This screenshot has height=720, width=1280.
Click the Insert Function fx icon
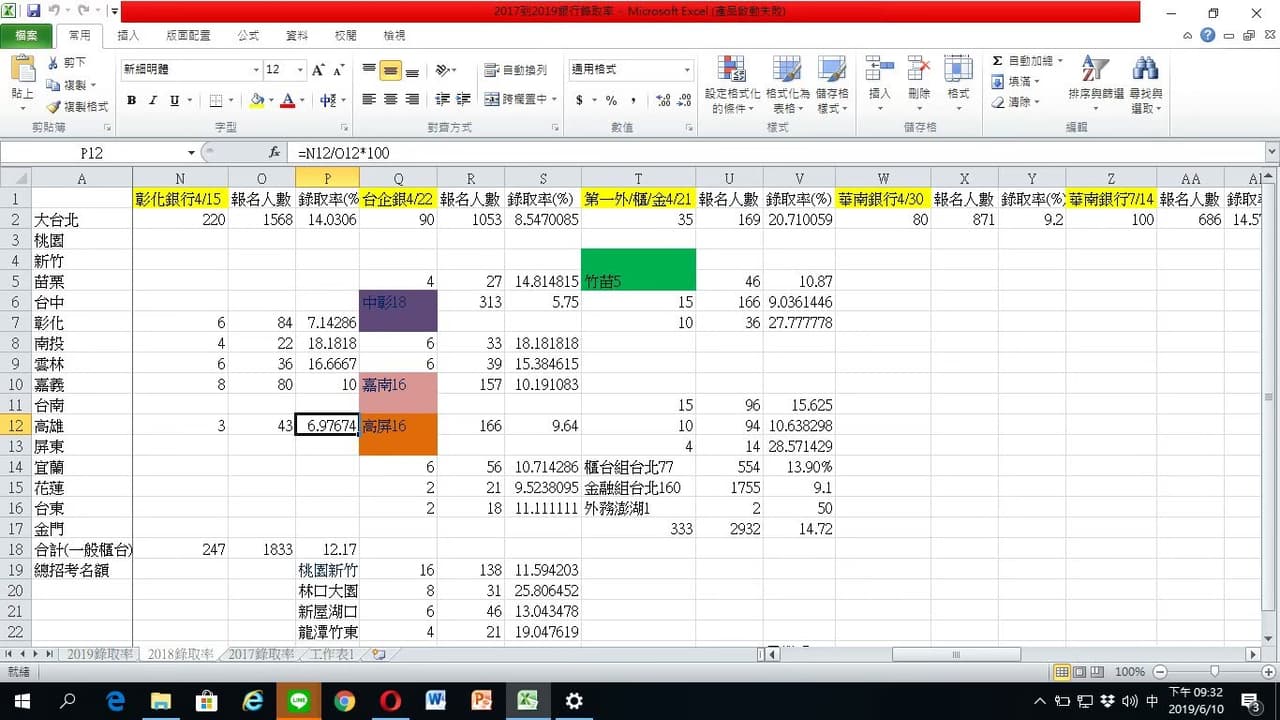275,153
